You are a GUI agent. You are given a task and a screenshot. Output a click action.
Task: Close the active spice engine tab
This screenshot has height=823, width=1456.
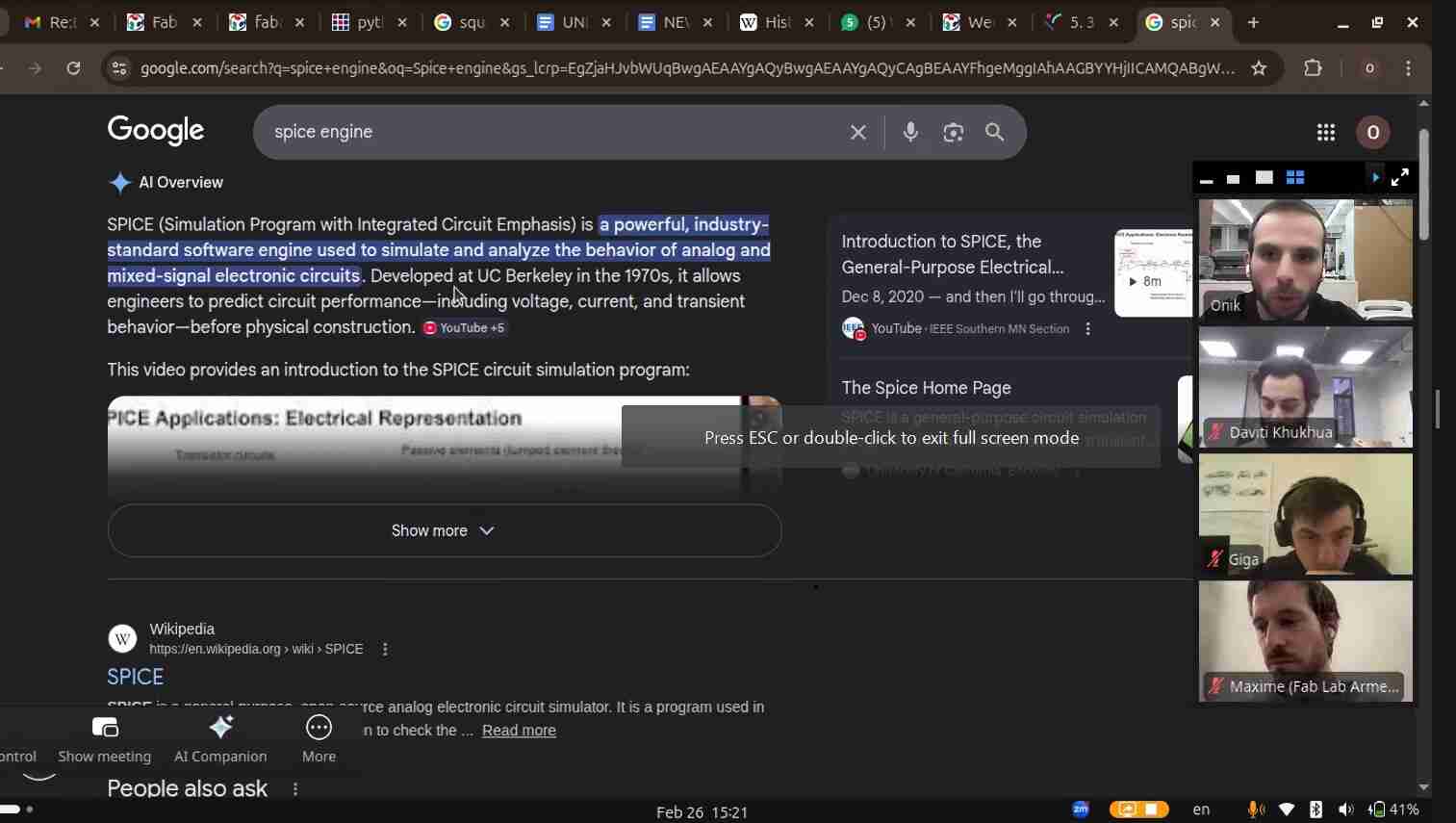coord(1215,23)
